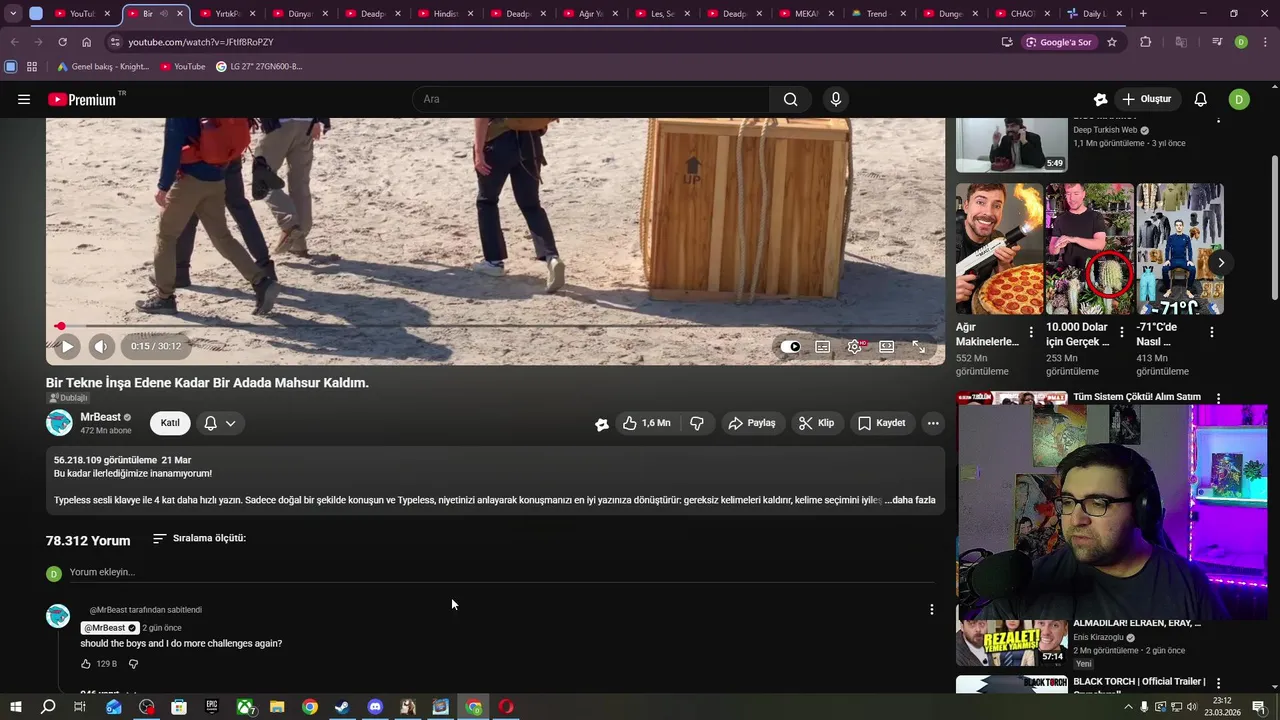Enter fullscreen mode
Image resolution: width=1280 pixels, height=720 pixels.
pos(918,347)
